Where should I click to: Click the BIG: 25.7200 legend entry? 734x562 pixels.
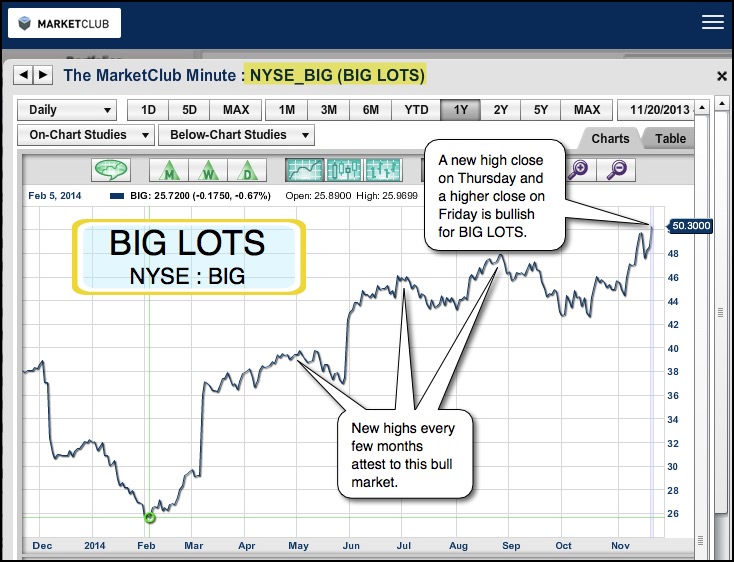tap(190, 196)
